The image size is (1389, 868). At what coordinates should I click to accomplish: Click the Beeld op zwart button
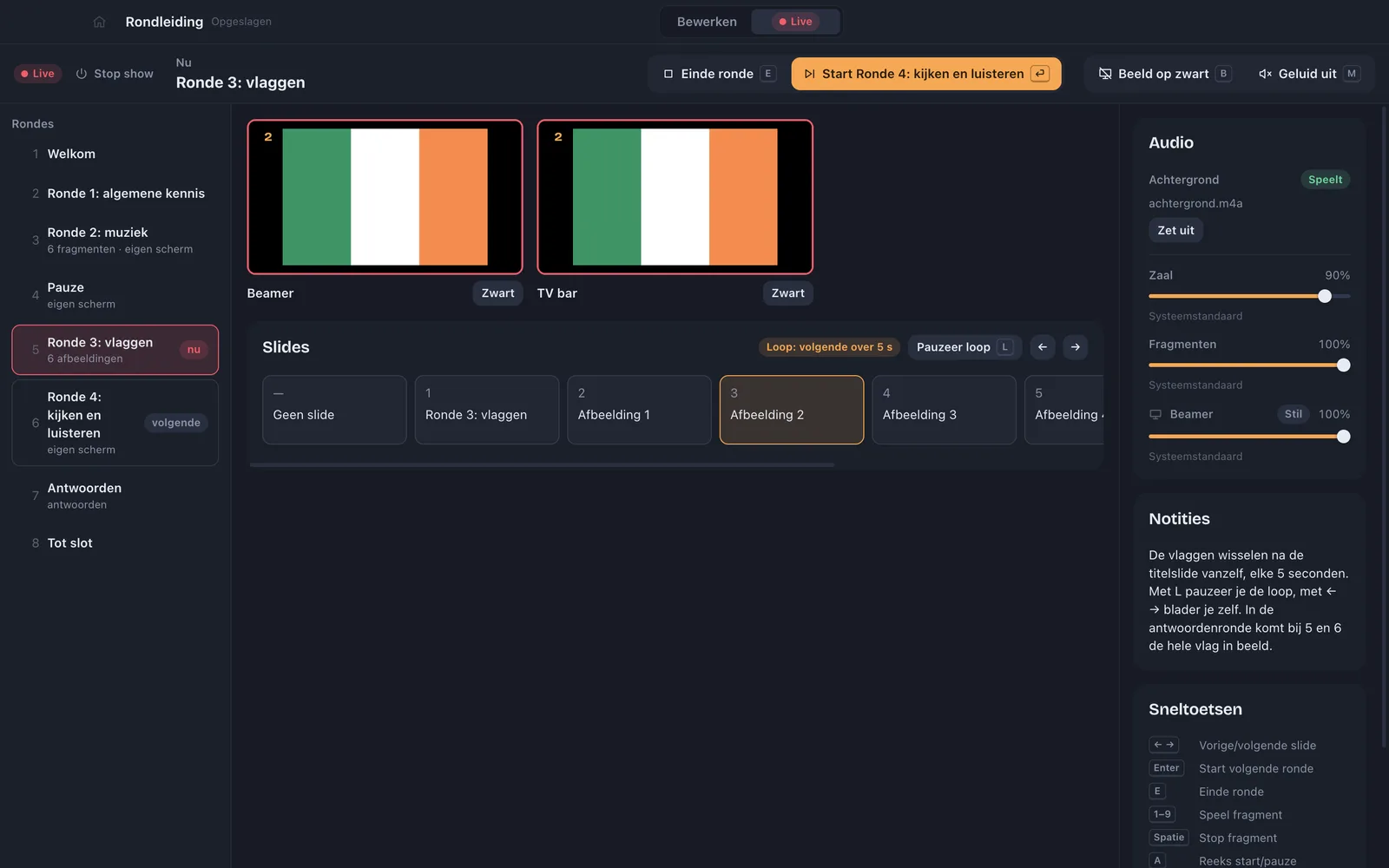click(x=1164, y=74)
